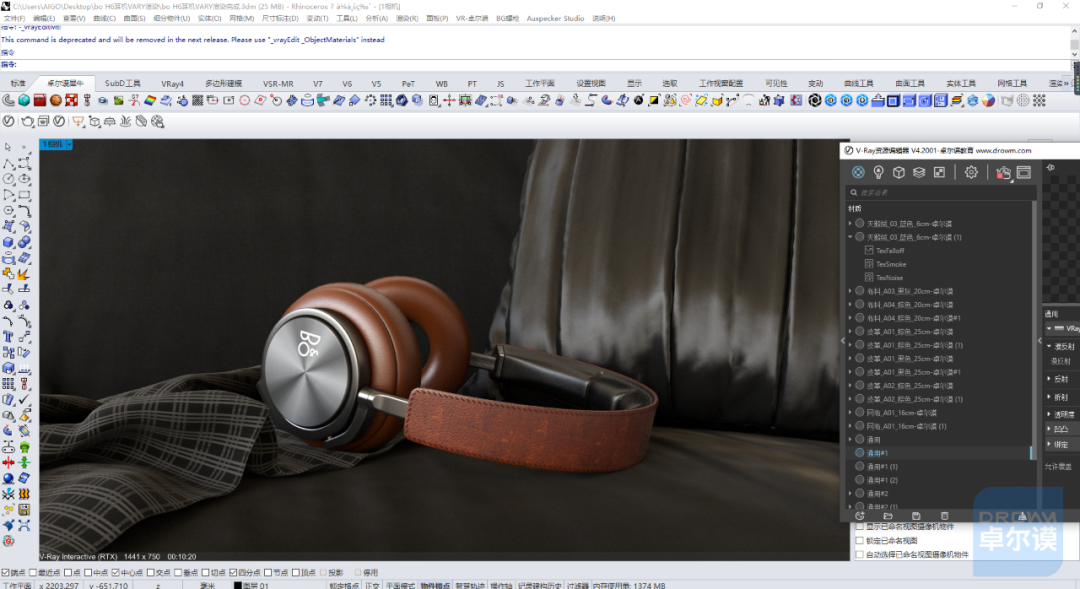Import asset file using the folder icon

(889, 516)
